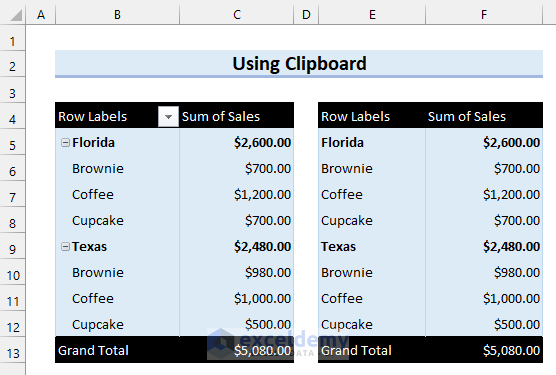Select row 1 header
The height and width of the screenshot is (375, 556).
(x=12, y=38)
